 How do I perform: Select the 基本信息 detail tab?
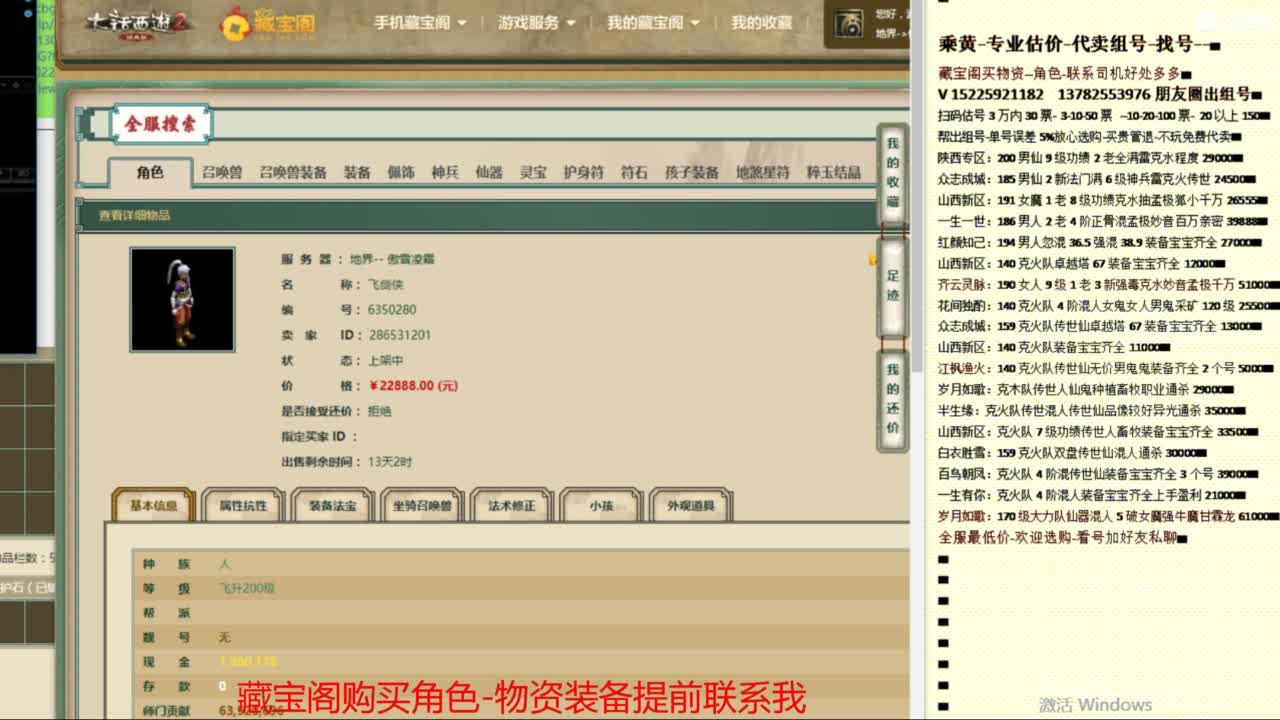(153, 505)
